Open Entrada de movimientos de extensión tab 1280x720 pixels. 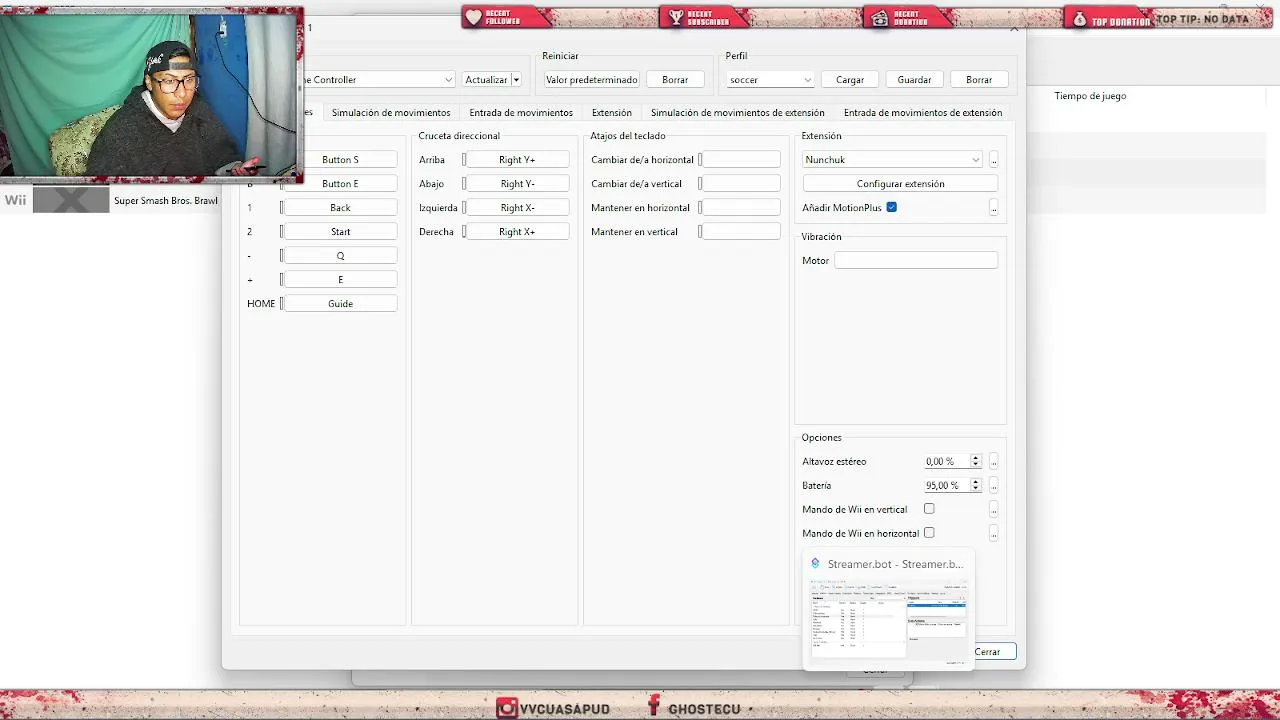click(x=923, y=113)
